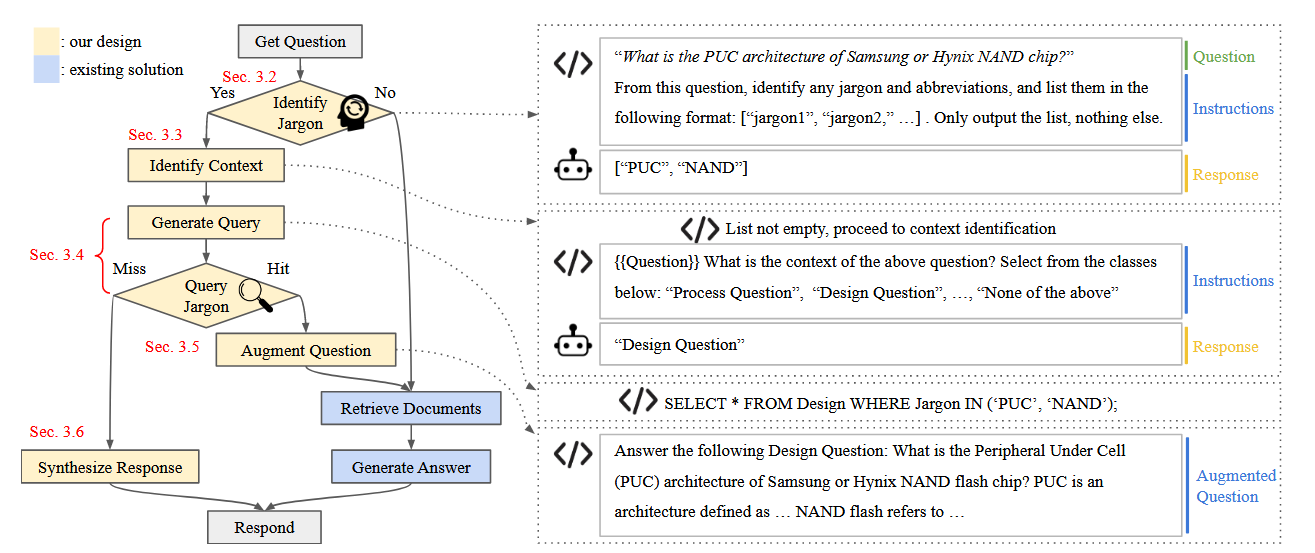Screen dimensions: 1315x553
Task: Click the Synthesize Response box
Action: pos(110,468)
